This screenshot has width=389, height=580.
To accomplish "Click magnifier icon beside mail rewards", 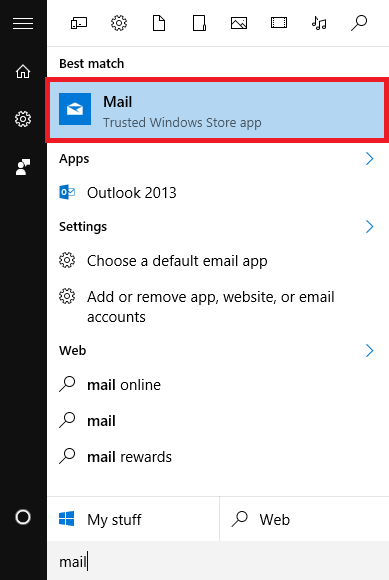I will tap(67, 456).
